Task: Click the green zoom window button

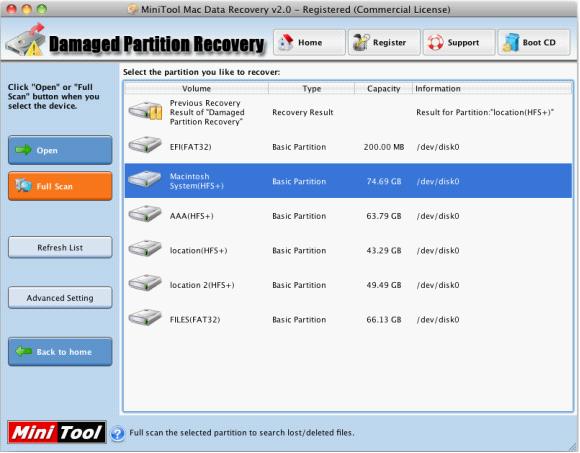Action: click(x=42, y=9)
